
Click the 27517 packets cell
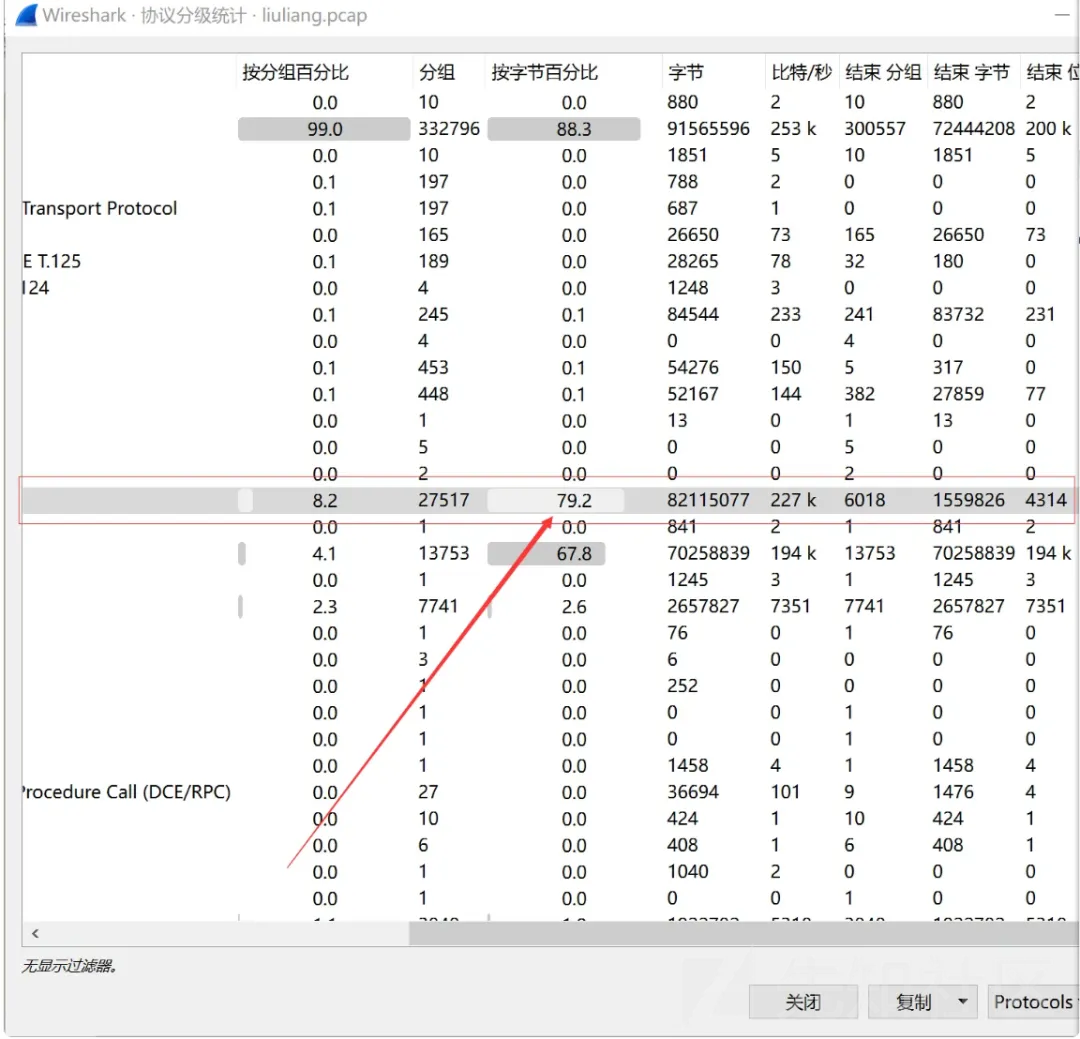click(444, 500)
